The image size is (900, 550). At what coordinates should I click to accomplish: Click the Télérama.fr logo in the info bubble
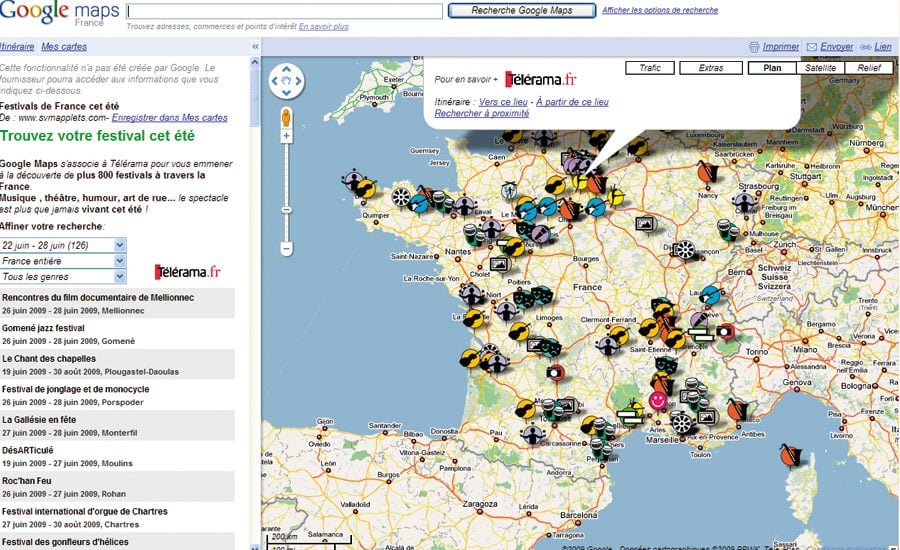tap(540, 79)
